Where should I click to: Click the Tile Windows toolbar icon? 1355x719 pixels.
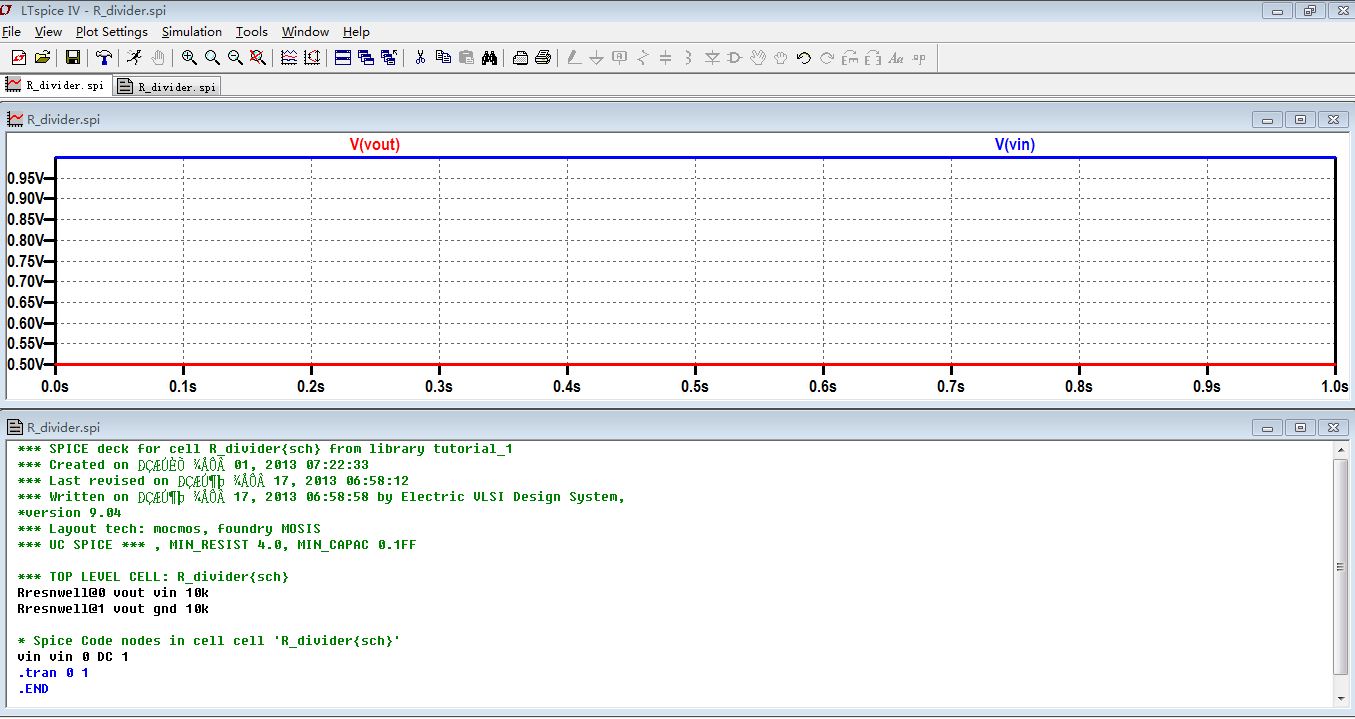pos(343,58)
